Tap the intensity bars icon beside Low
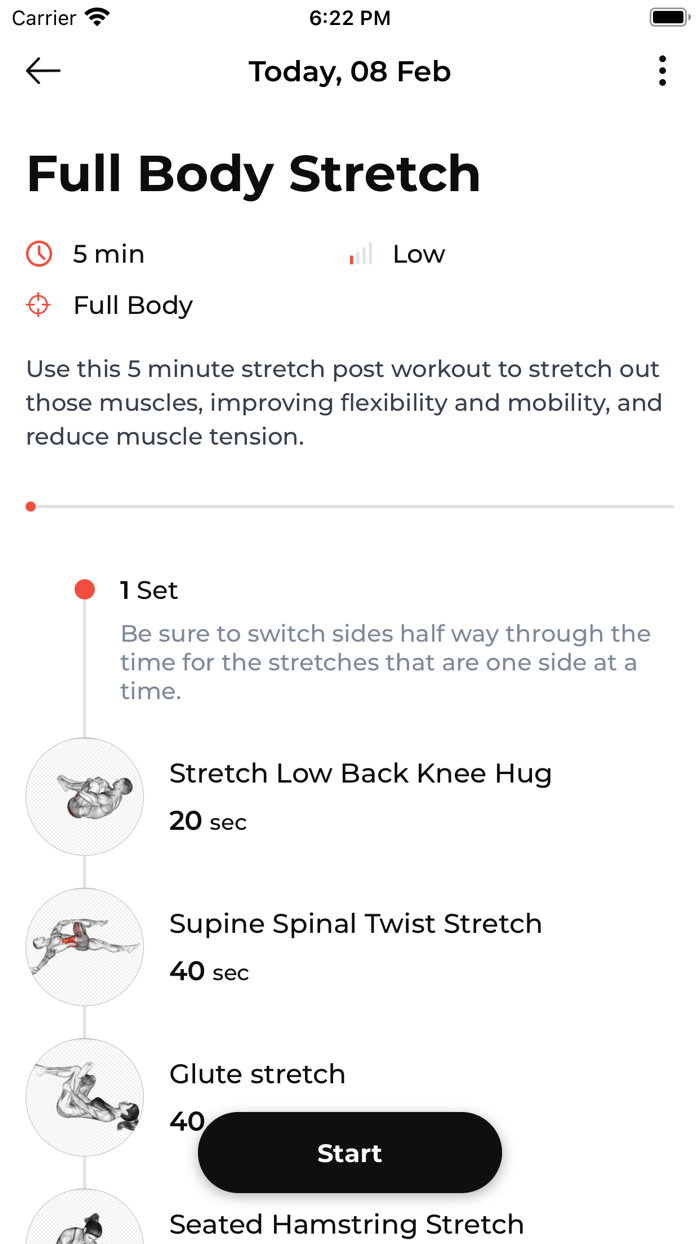This screenshot has width=700, height=1244. 359,254
